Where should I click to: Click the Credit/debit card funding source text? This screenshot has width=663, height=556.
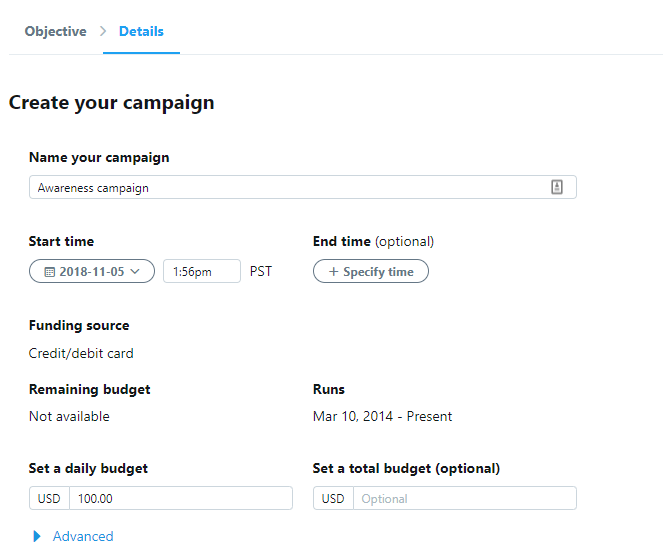81,353
